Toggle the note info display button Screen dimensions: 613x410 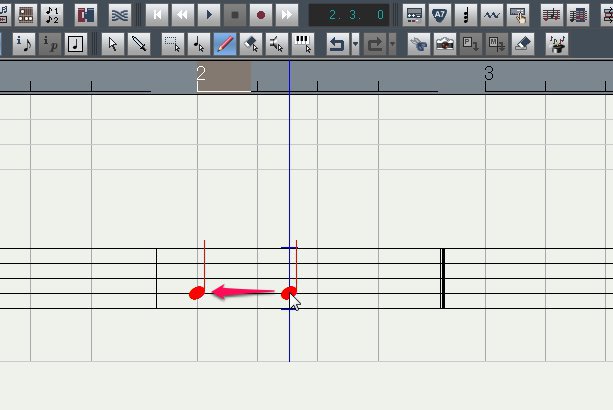coord(24,45)
